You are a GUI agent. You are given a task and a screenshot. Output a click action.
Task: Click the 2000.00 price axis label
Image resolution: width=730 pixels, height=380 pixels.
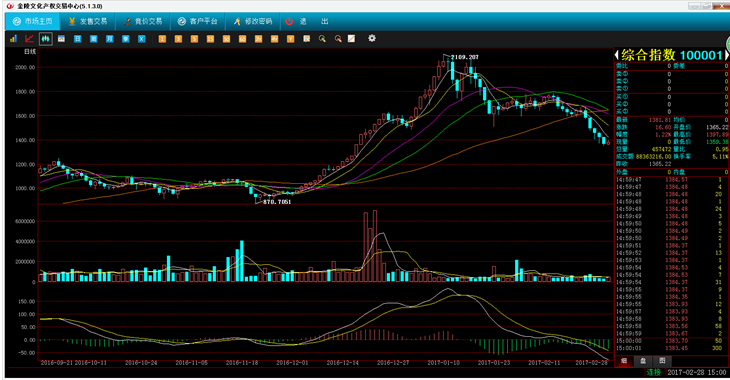pos(25,68)
